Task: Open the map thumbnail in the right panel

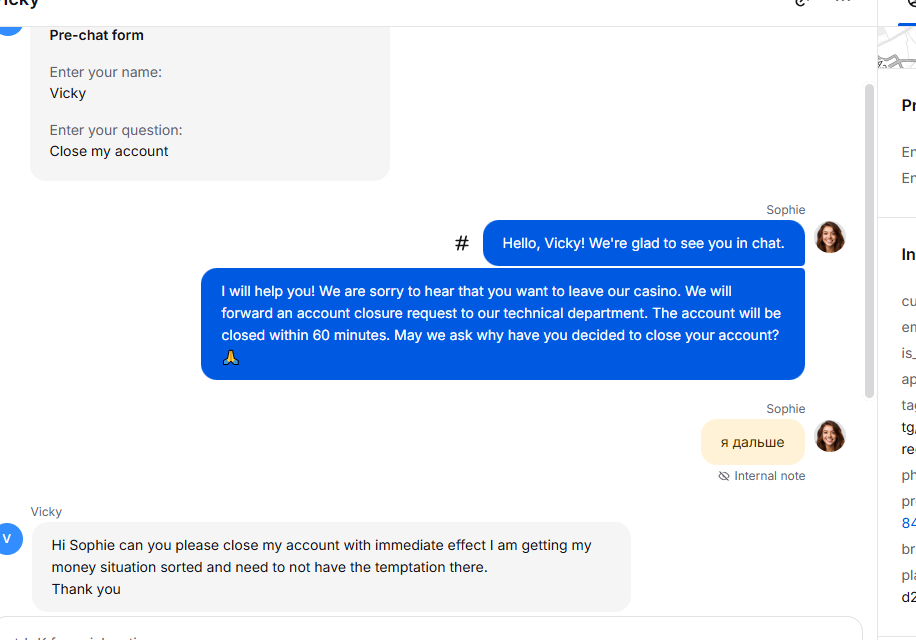Action: click(x=897, y=48)
